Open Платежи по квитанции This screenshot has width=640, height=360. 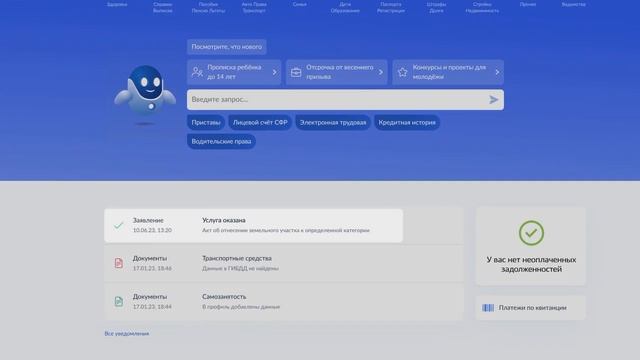[x=531, y=308]
